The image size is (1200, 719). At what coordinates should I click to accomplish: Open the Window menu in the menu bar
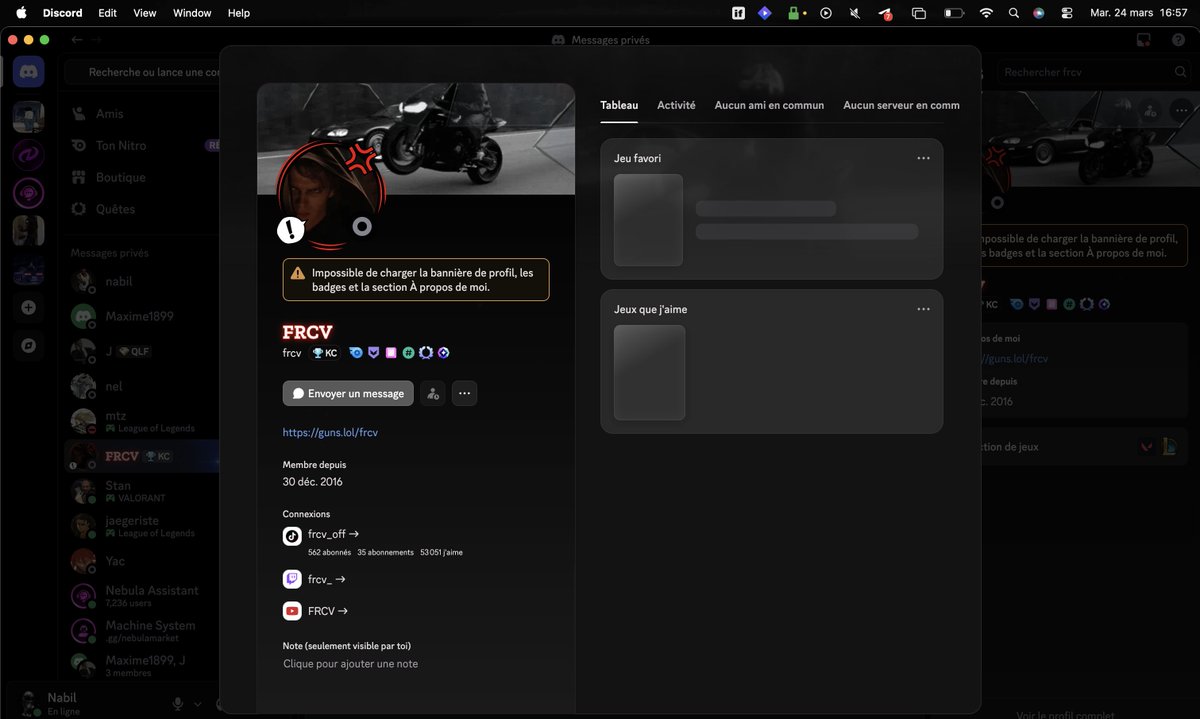(x=192, y=13)
